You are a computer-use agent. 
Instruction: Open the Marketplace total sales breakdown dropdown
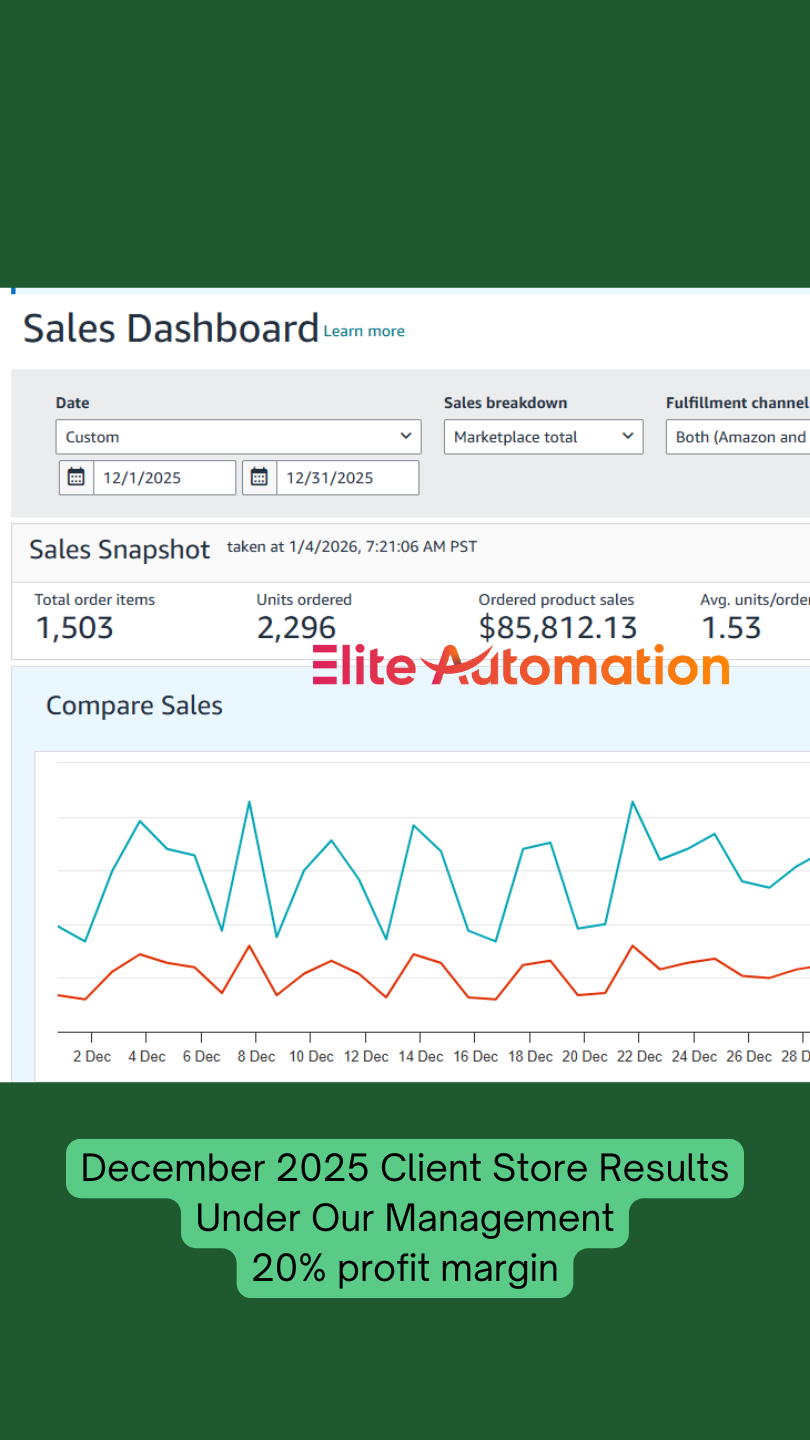tap(543, 437)
